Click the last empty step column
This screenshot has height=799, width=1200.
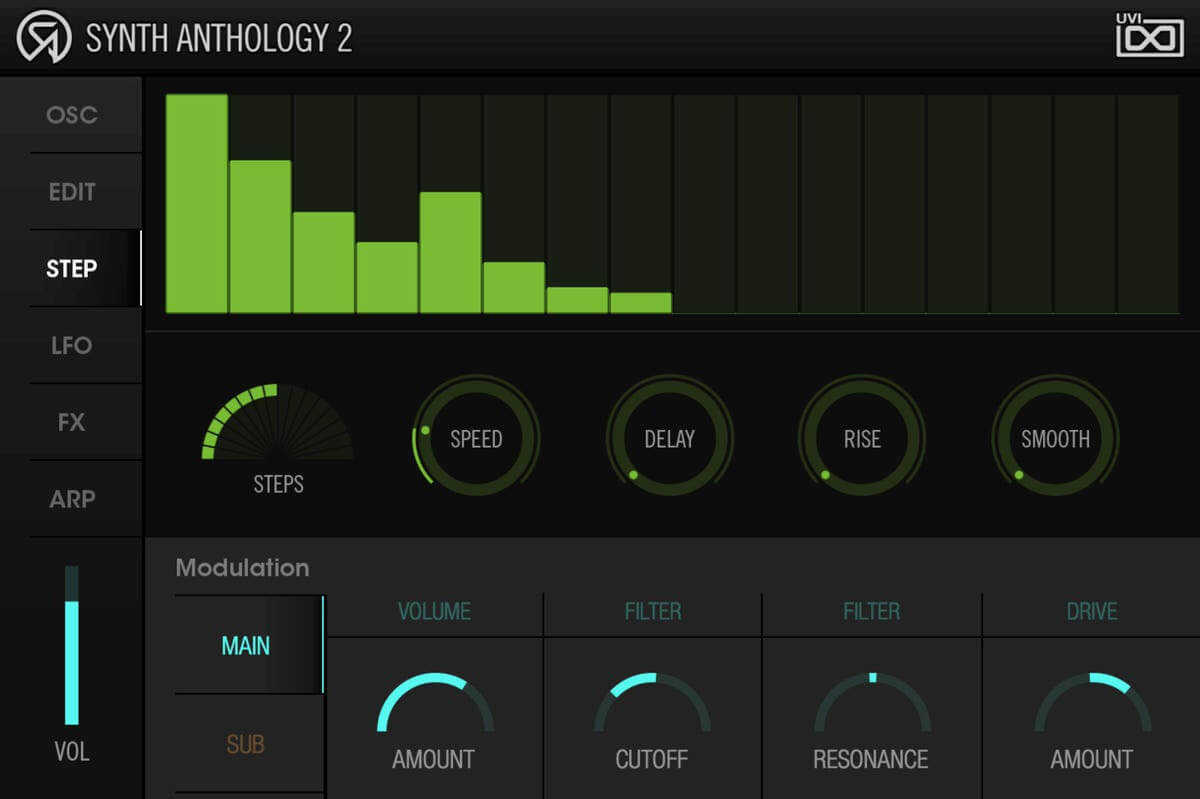1148,204
